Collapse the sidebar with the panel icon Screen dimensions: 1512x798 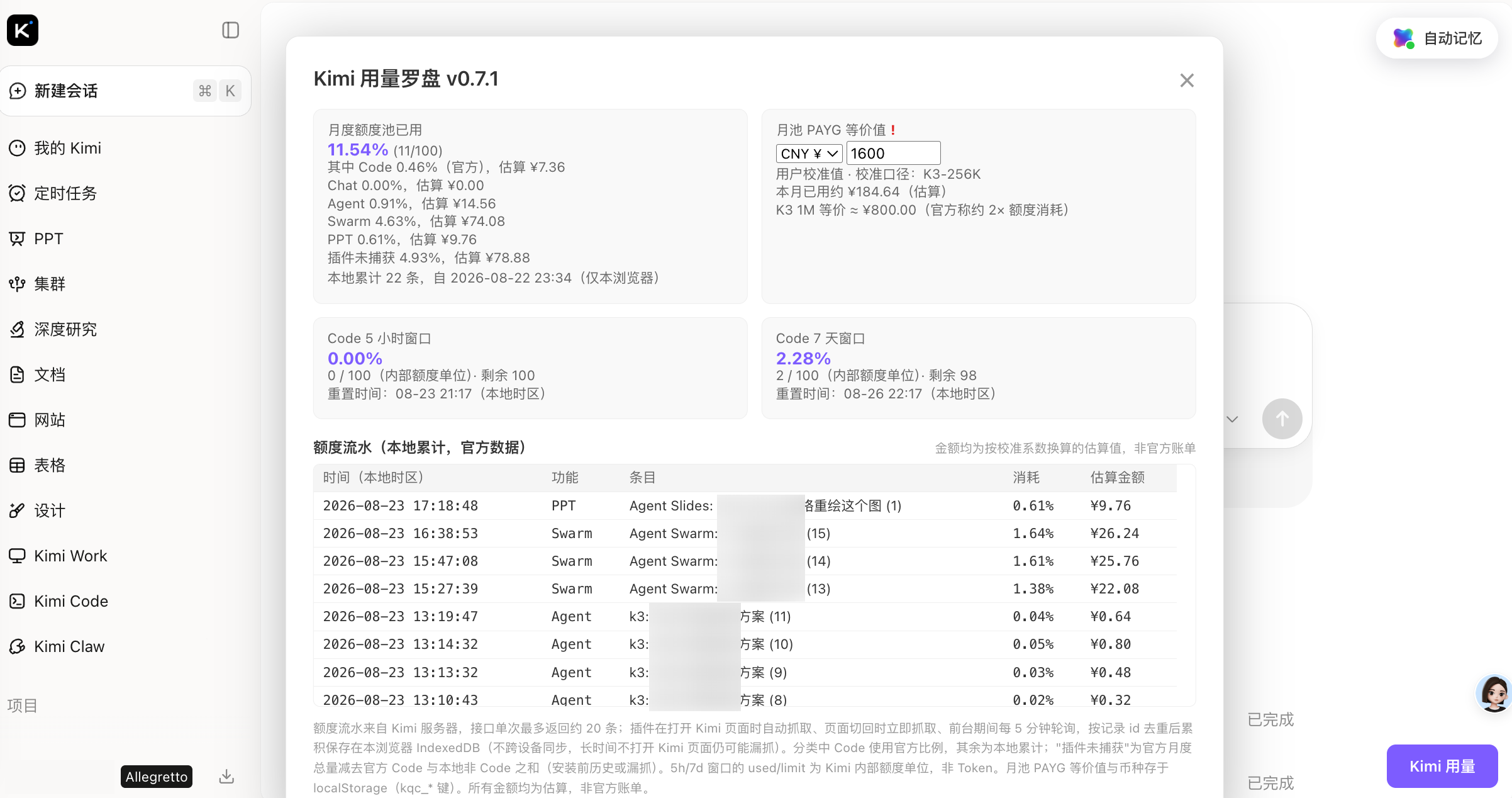(x=231, y=30)
